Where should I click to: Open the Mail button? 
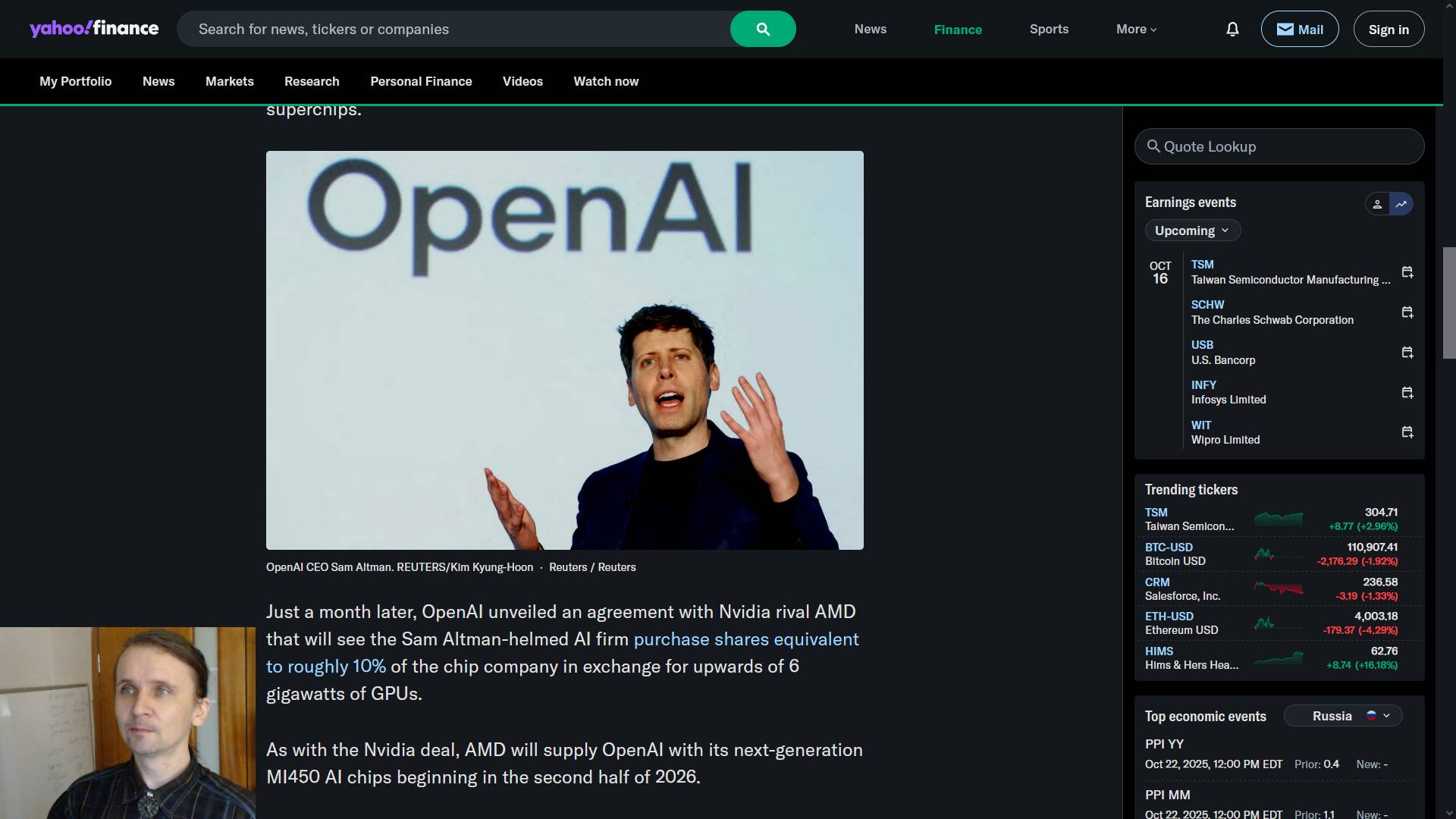tap(1299, 29)
